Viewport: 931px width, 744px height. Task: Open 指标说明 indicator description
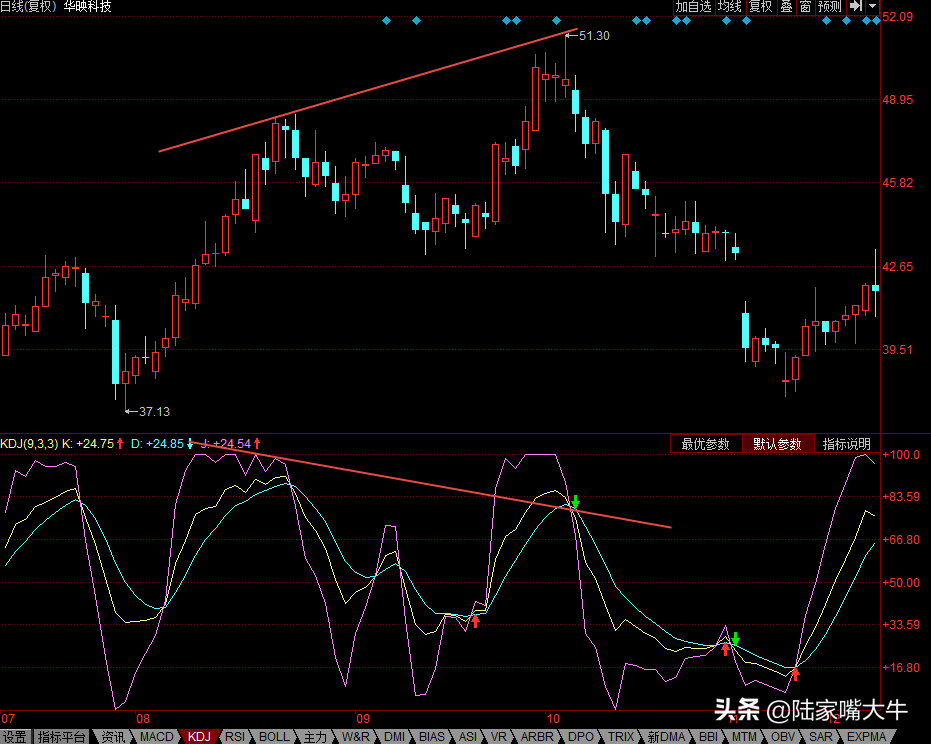pos(847,444)
